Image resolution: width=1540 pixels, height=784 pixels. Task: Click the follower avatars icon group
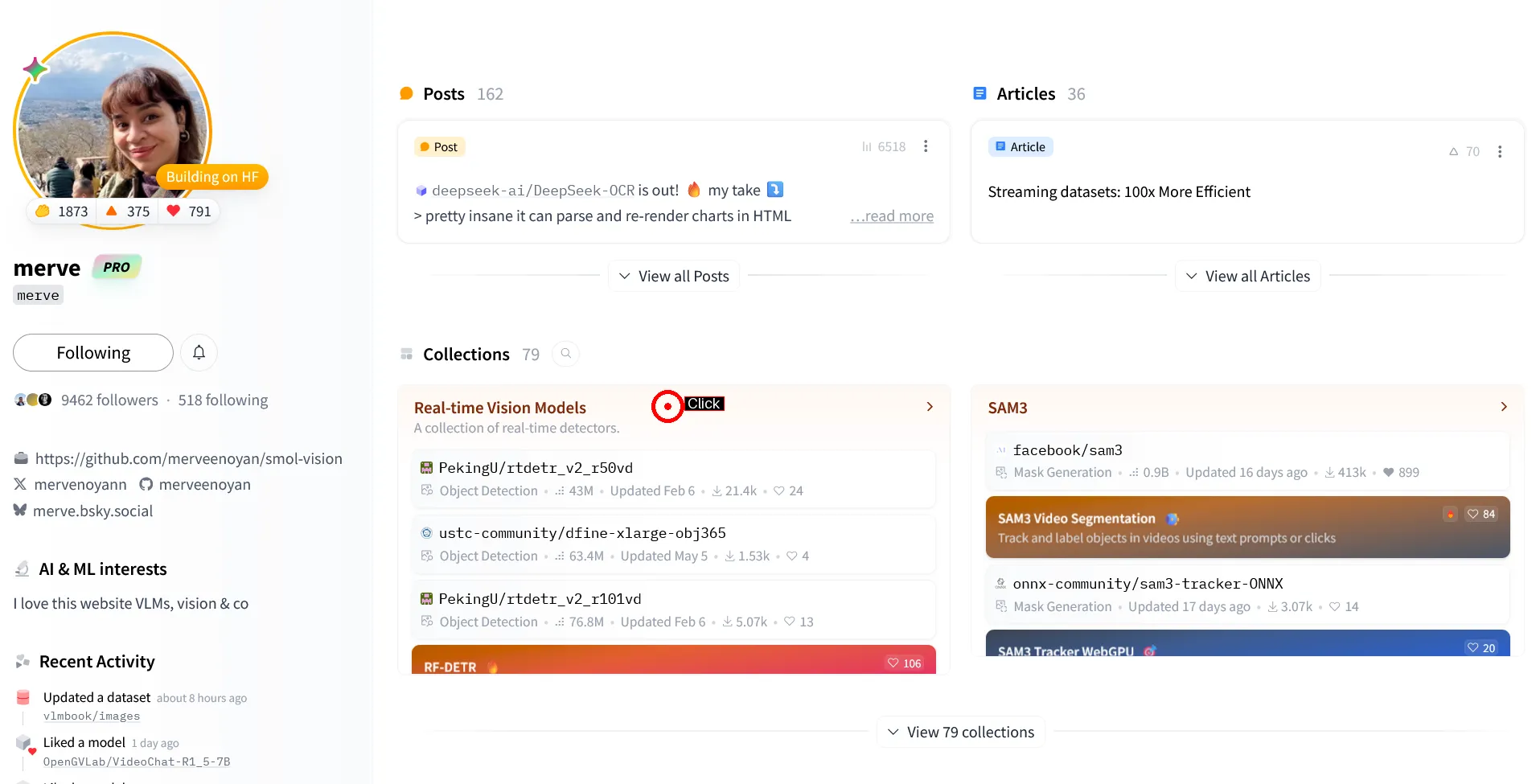[x=33, y=400]
